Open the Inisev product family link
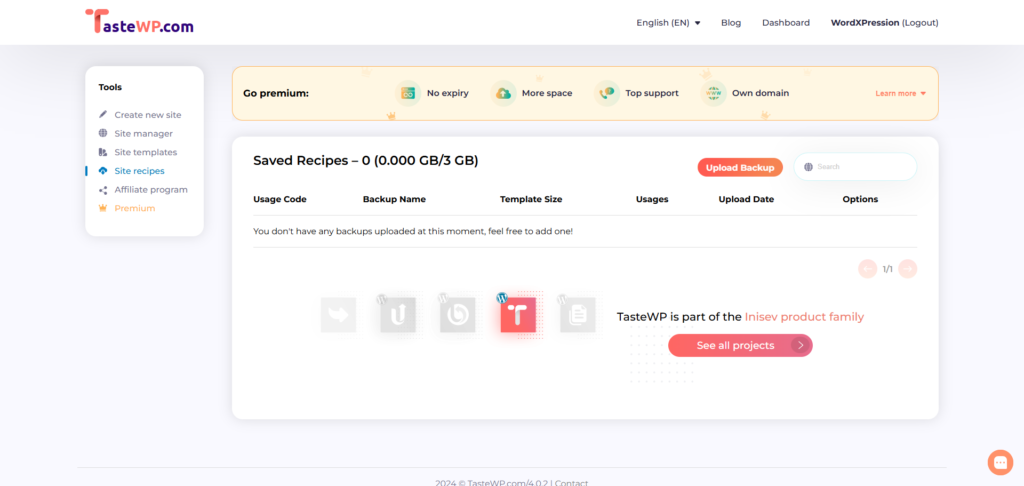Viewport: 1024px width, 486px height. [x=804, y=317]
